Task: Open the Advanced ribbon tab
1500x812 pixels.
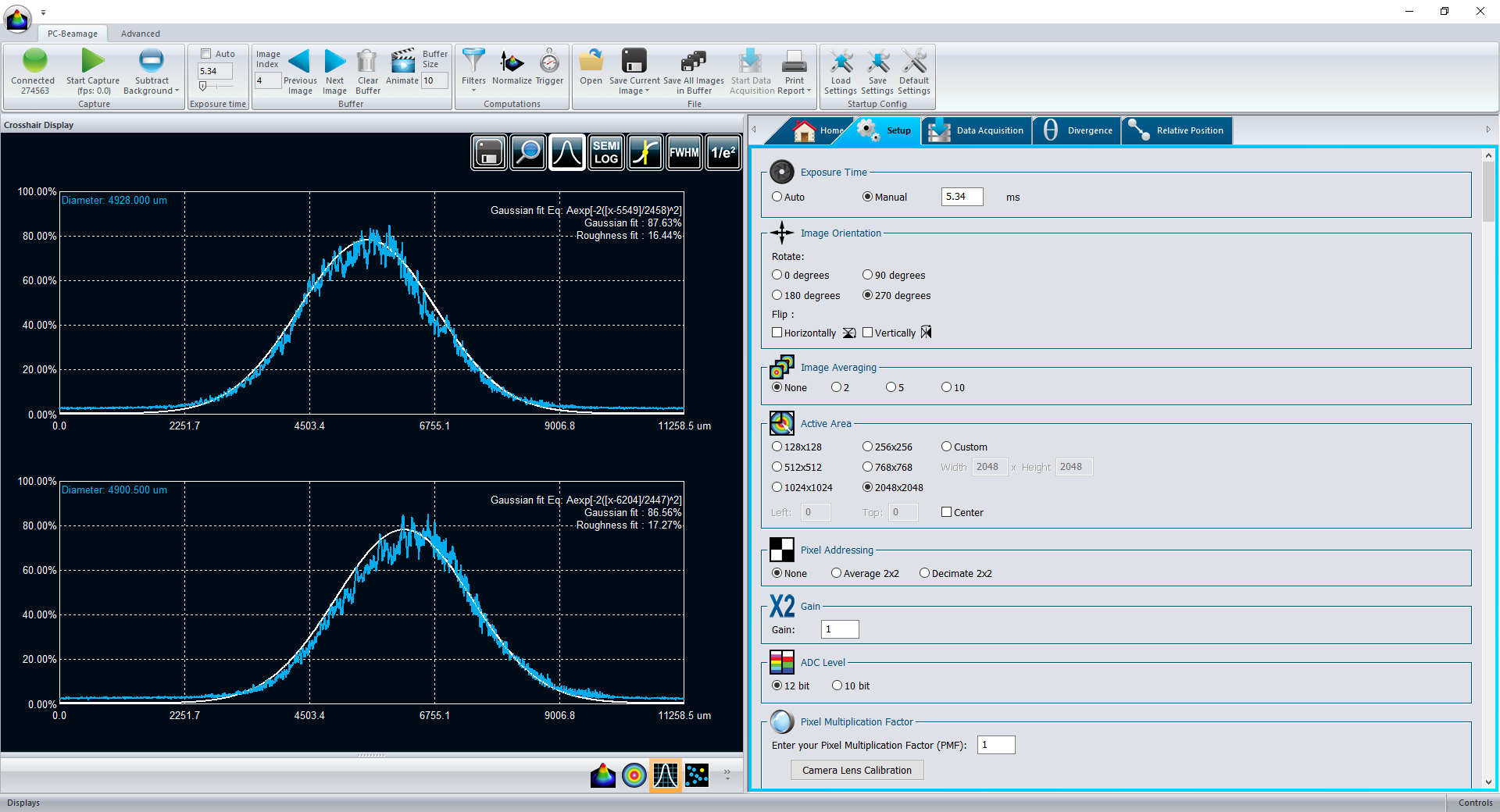Action: 141,34
